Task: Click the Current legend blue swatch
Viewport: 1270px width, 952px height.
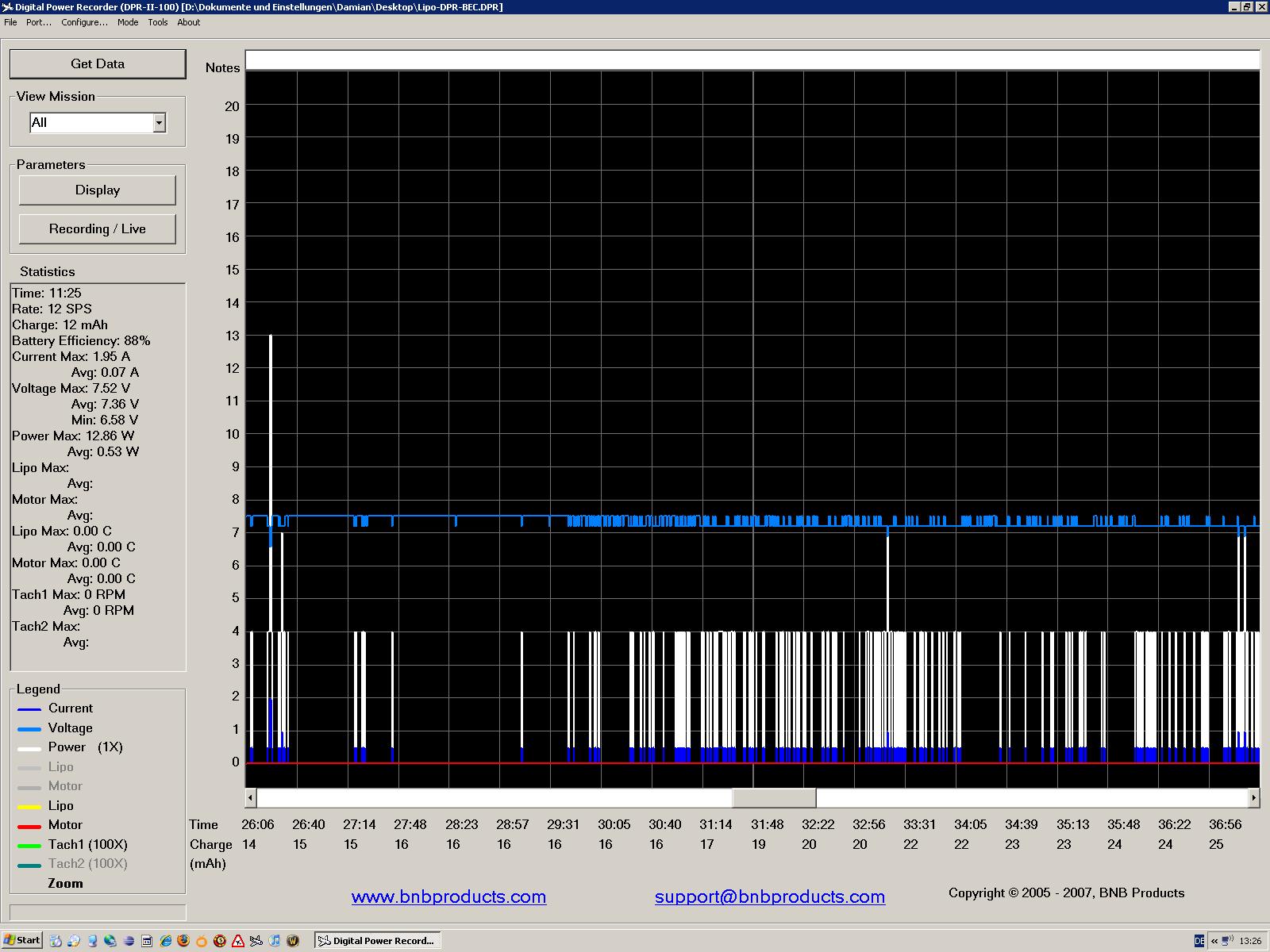Action: pos(29,709)
